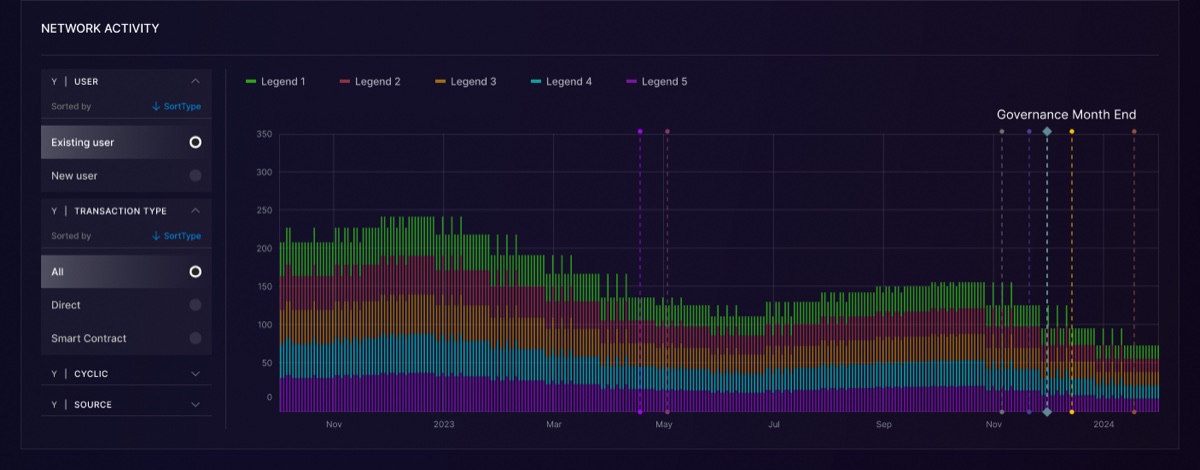Click the magenta dot marker atop the chart near May
The width and height of the screenshot is (1200, 470).
pyautogui.click(x=639, y=131)
